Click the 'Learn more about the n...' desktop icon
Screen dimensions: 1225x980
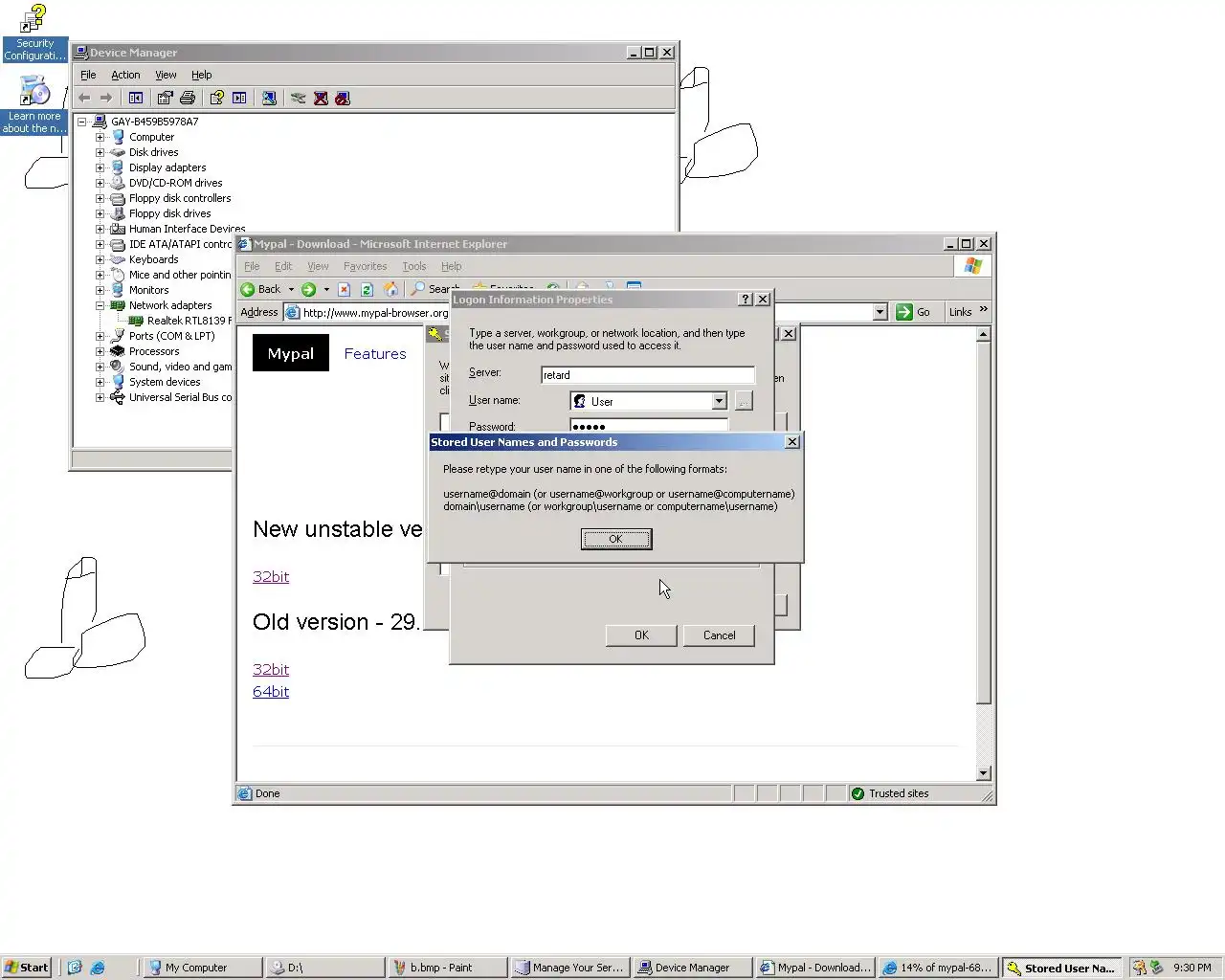pyautogui.click(x=34, y=105)
